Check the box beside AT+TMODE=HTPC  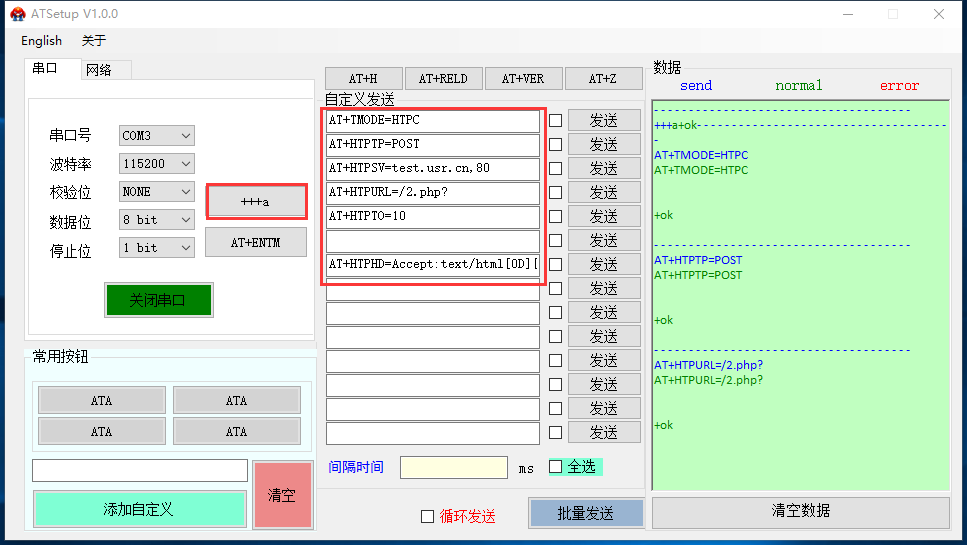pyautogui.click(x=555, y=121)
